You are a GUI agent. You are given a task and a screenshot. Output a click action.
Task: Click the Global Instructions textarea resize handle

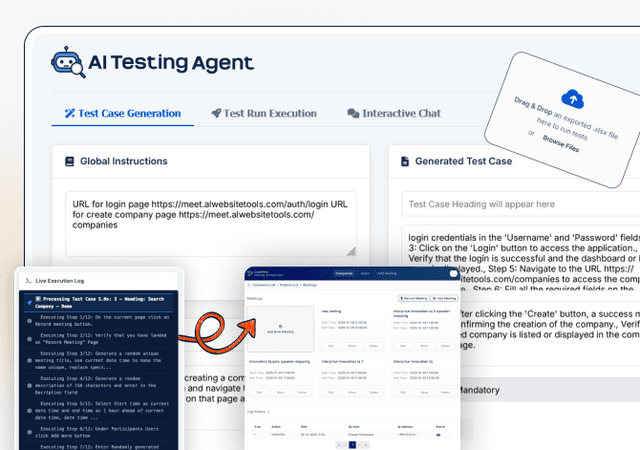click(x=351, y=252)
